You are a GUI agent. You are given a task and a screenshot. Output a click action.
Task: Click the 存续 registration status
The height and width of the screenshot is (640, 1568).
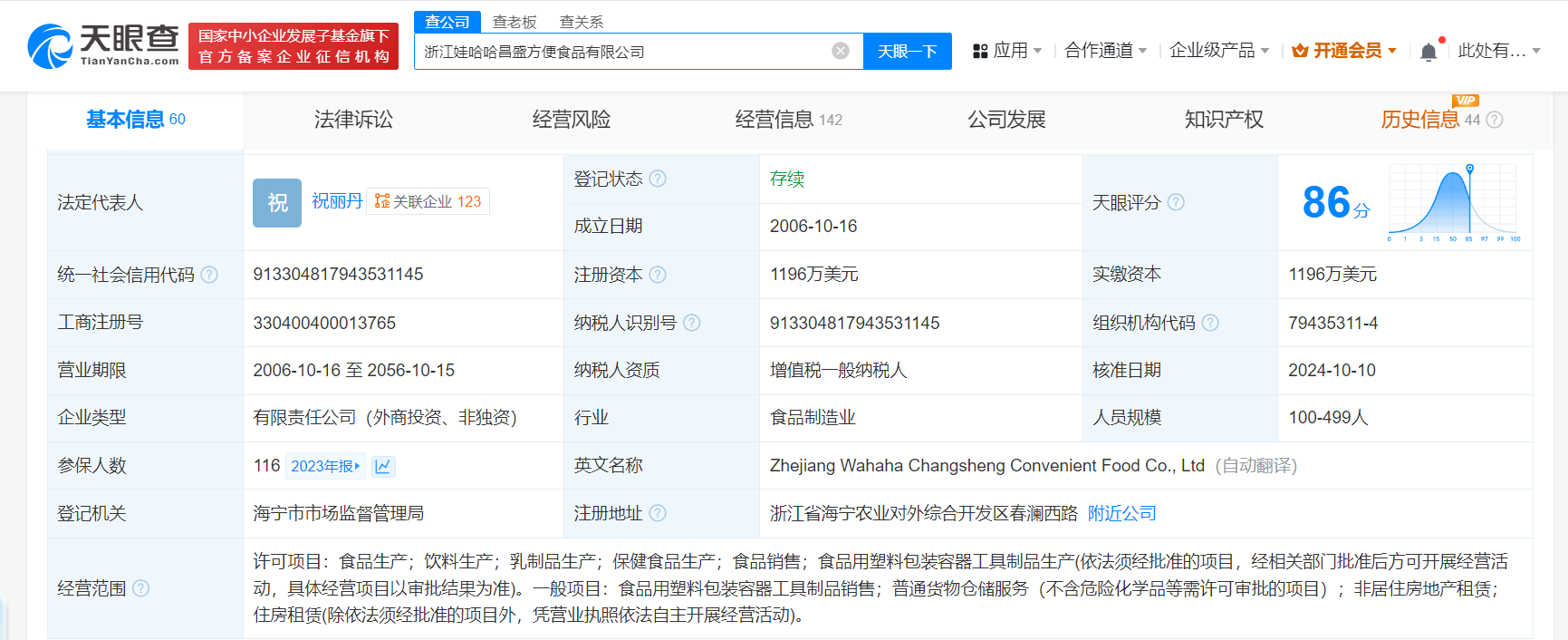pyautogui.click(x=787, y=179)
